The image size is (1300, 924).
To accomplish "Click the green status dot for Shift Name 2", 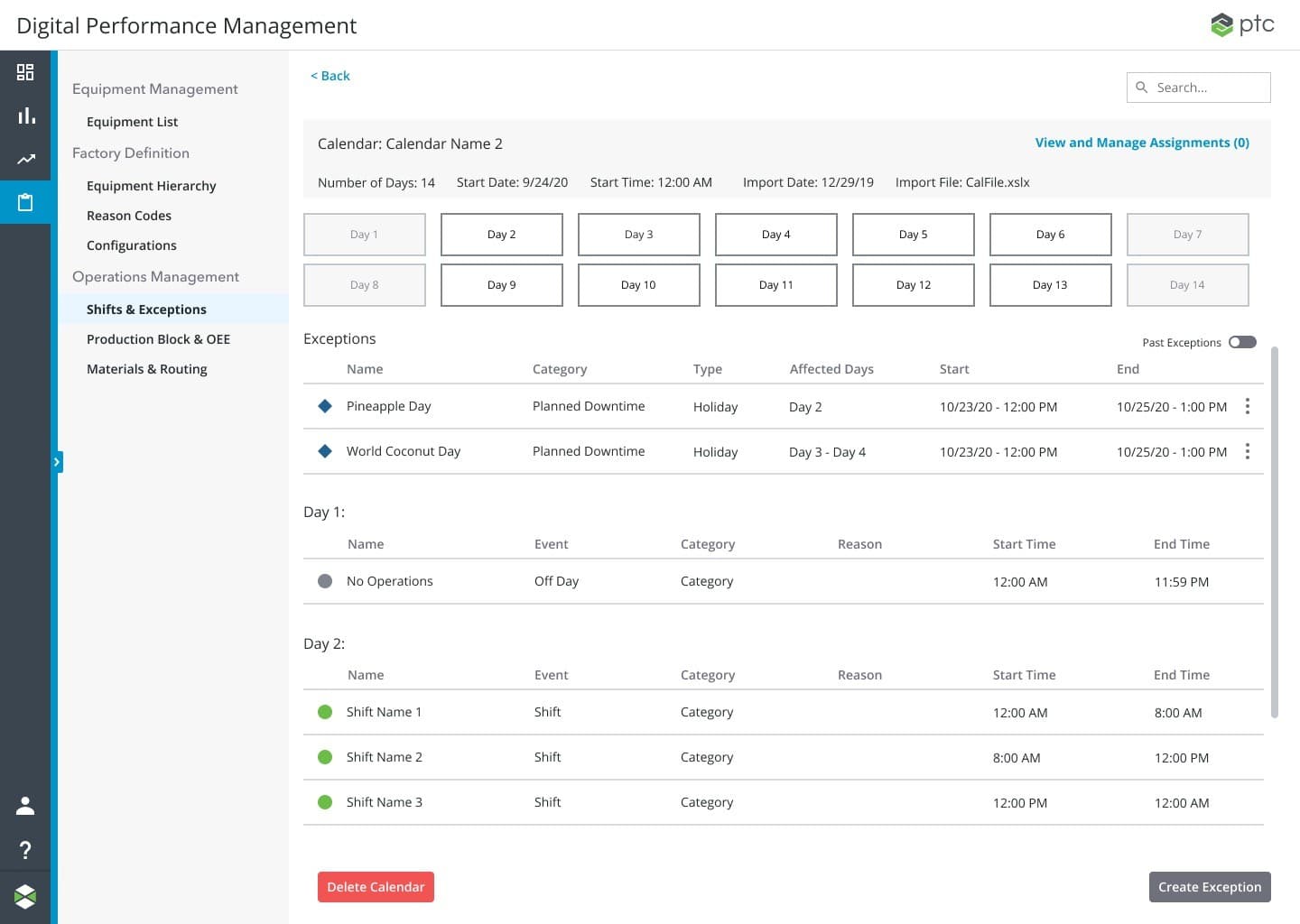I will [x=325, y=757].
